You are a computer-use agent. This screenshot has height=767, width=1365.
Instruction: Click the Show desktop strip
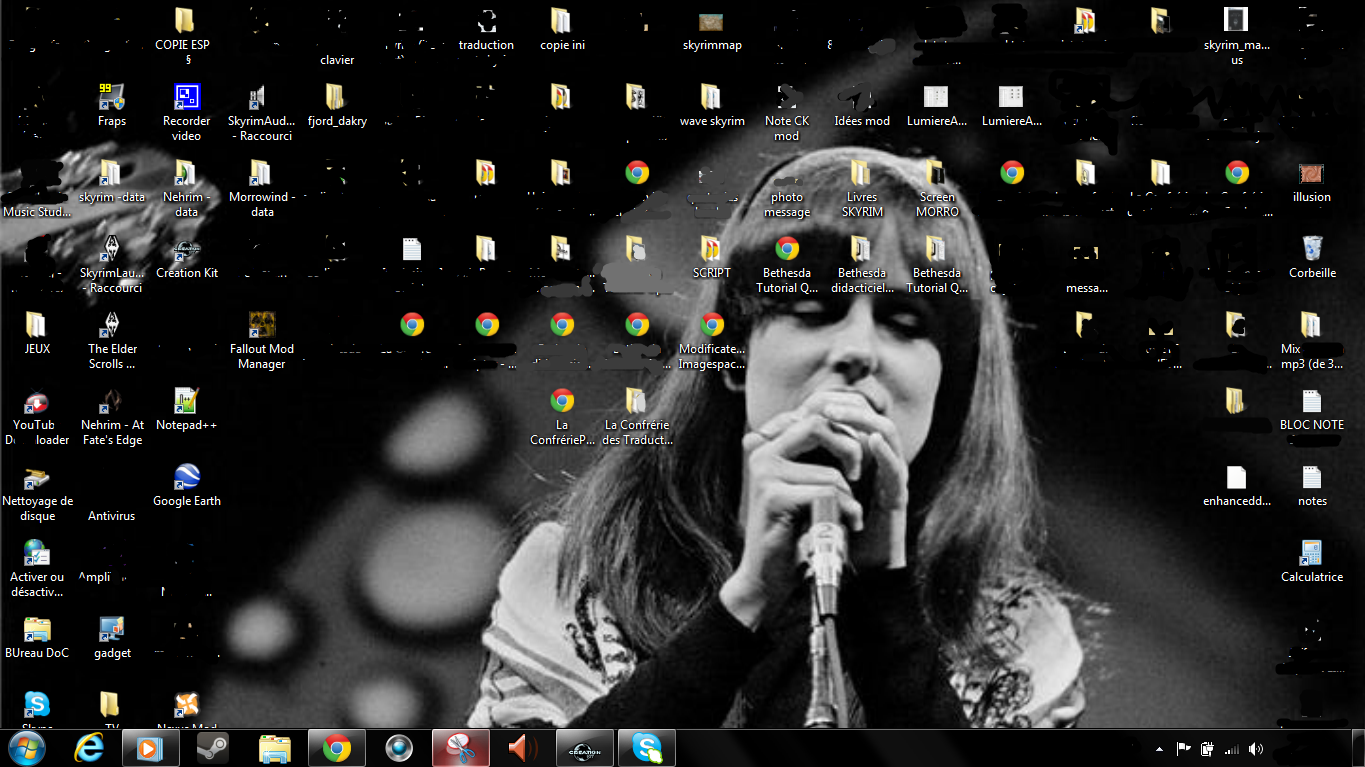(x=1358, y=749)
